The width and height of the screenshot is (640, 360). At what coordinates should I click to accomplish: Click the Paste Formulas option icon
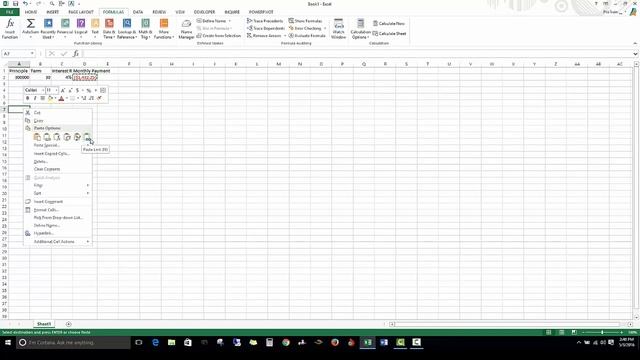[57, 137]
